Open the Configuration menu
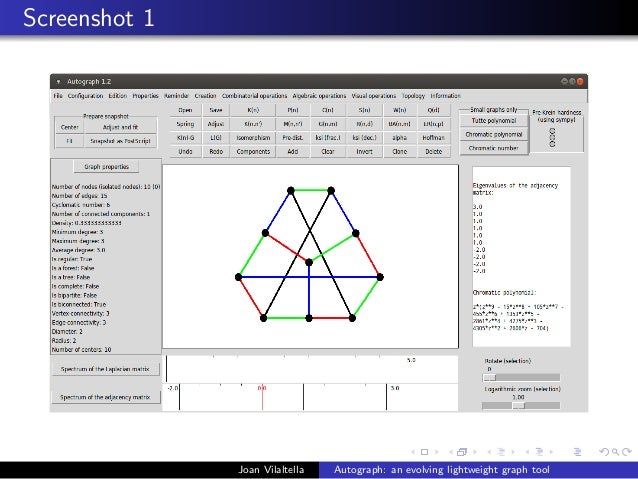The width and height of the screenshot is (638, 479). click(85, 96)
